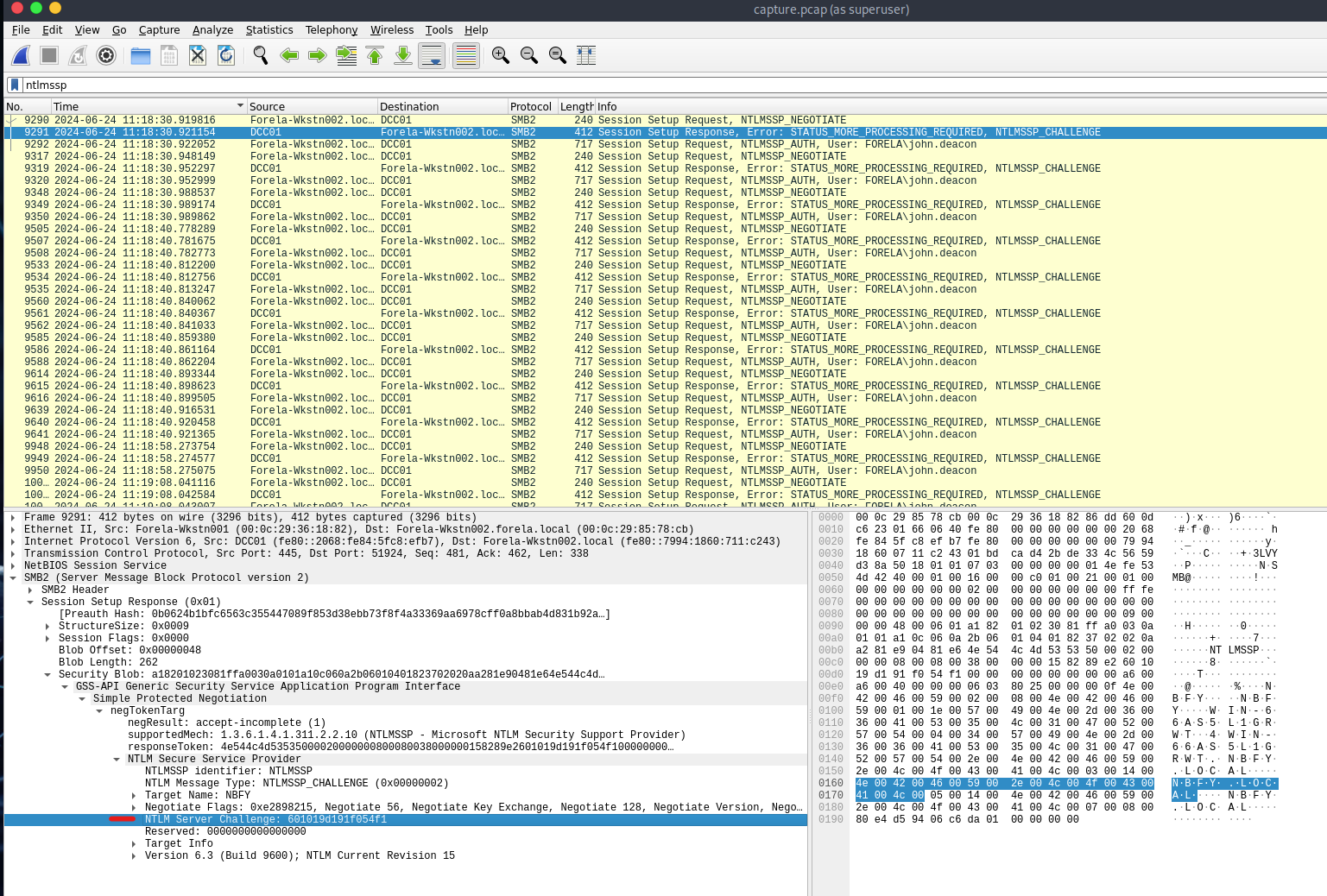The image size is (1327, 896).
Task: Collapse the Security Blob node
Action: 47,674
